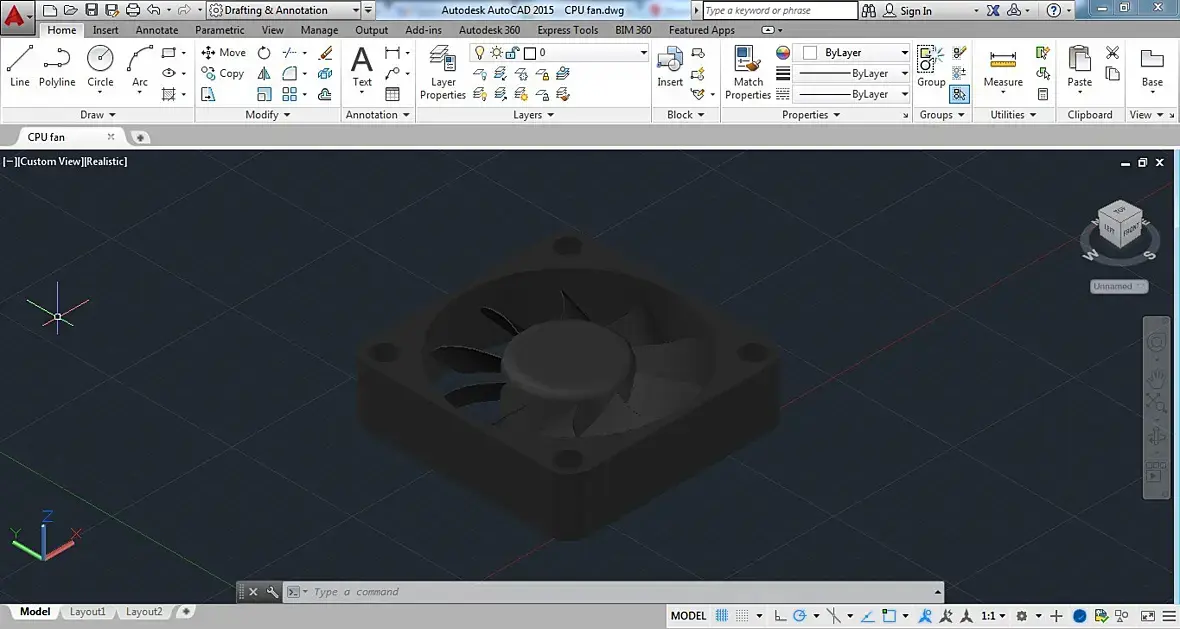1180x629 pixels.
Task: Click Match Properties tool
Action: pyautogui.click(x=748, y=72)
